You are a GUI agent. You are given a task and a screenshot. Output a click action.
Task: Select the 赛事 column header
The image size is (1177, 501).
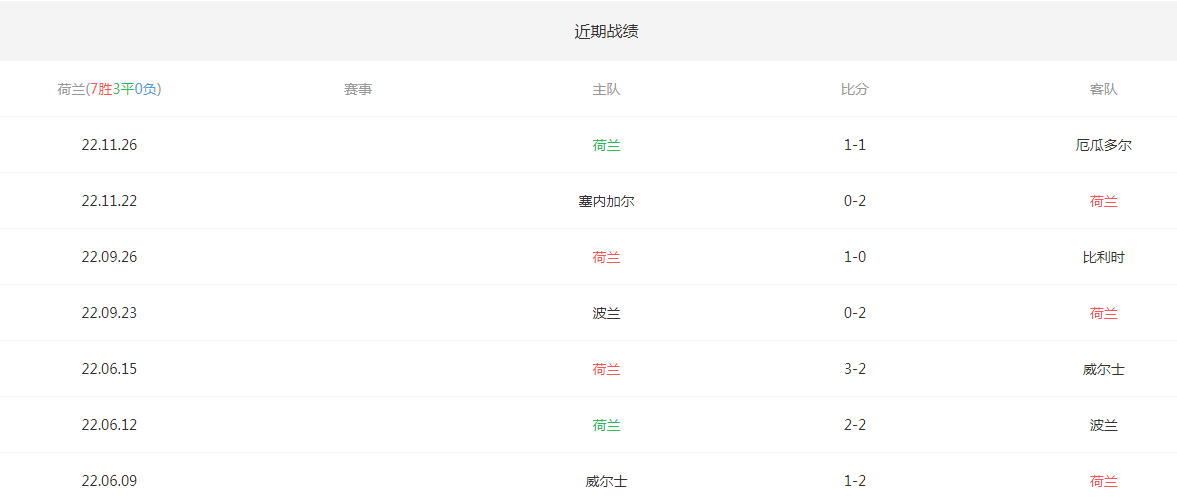click(x=358, y=89)
